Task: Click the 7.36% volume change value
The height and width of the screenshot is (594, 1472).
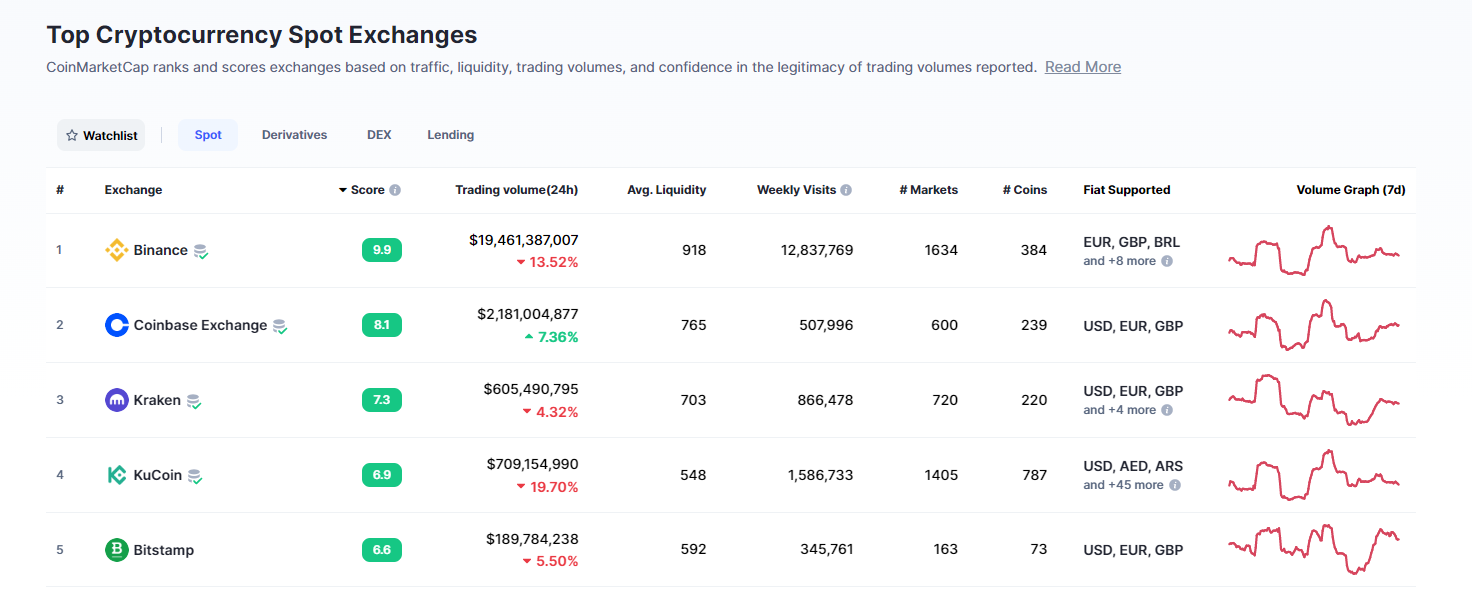Action: 558,337
